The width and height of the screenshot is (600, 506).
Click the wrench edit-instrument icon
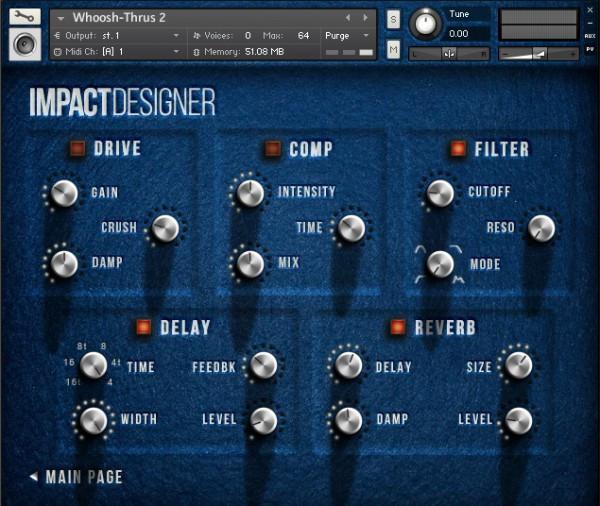[24, 17]
